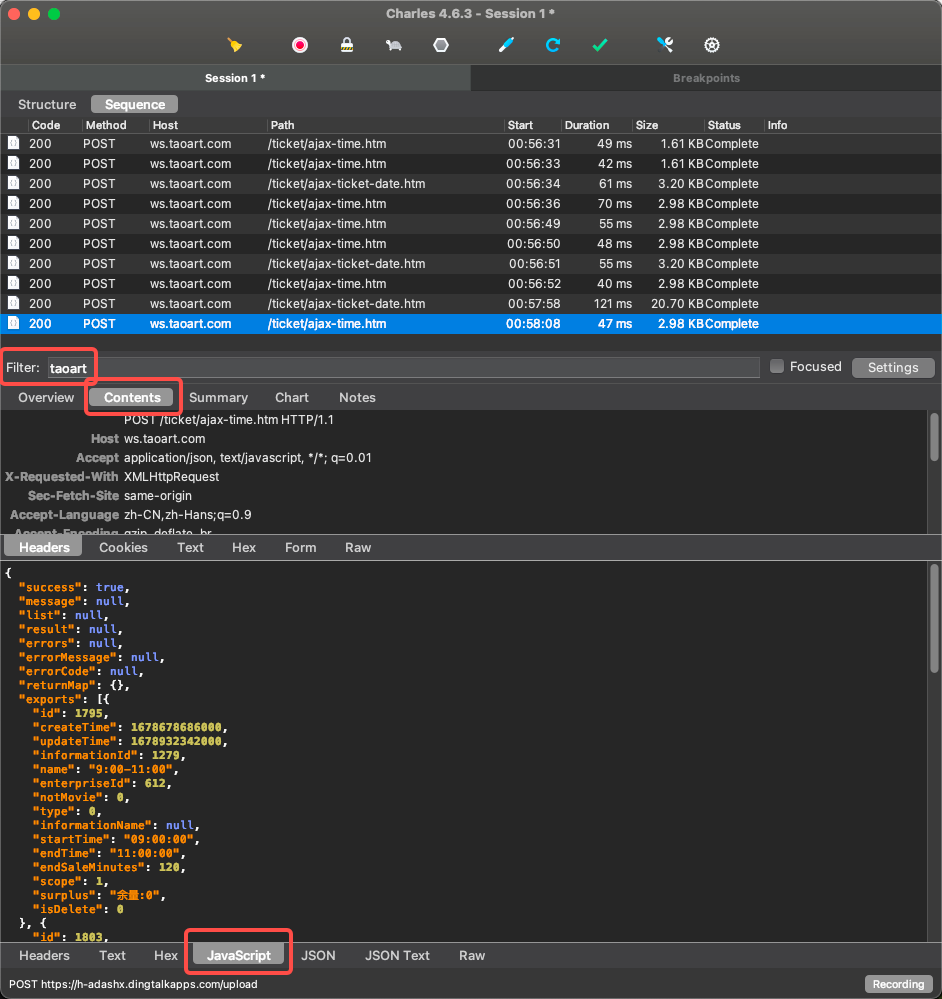
Task: Select the Sequence view
Action: (134, 104)
